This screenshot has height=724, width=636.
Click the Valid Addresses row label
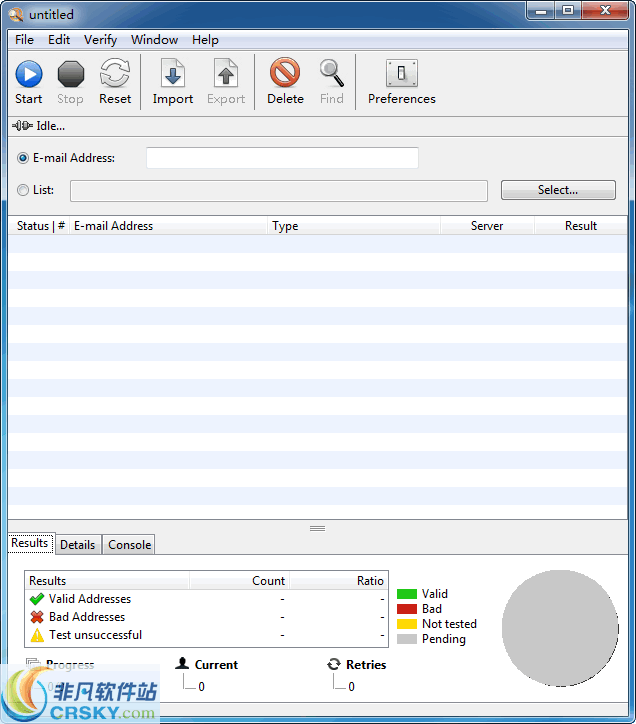[90, 599]
